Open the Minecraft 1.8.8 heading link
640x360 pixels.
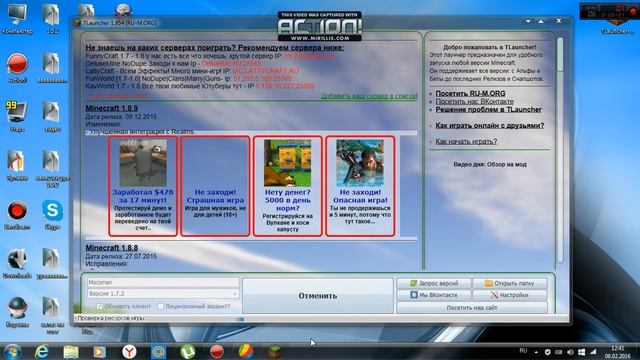(x=111, y=248)
